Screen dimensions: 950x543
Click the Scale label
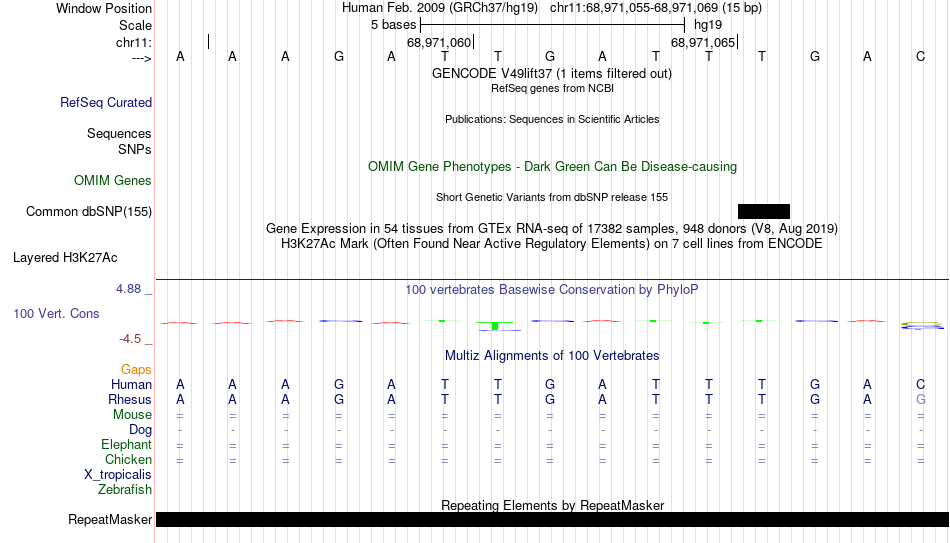click(x=135, y=25)
